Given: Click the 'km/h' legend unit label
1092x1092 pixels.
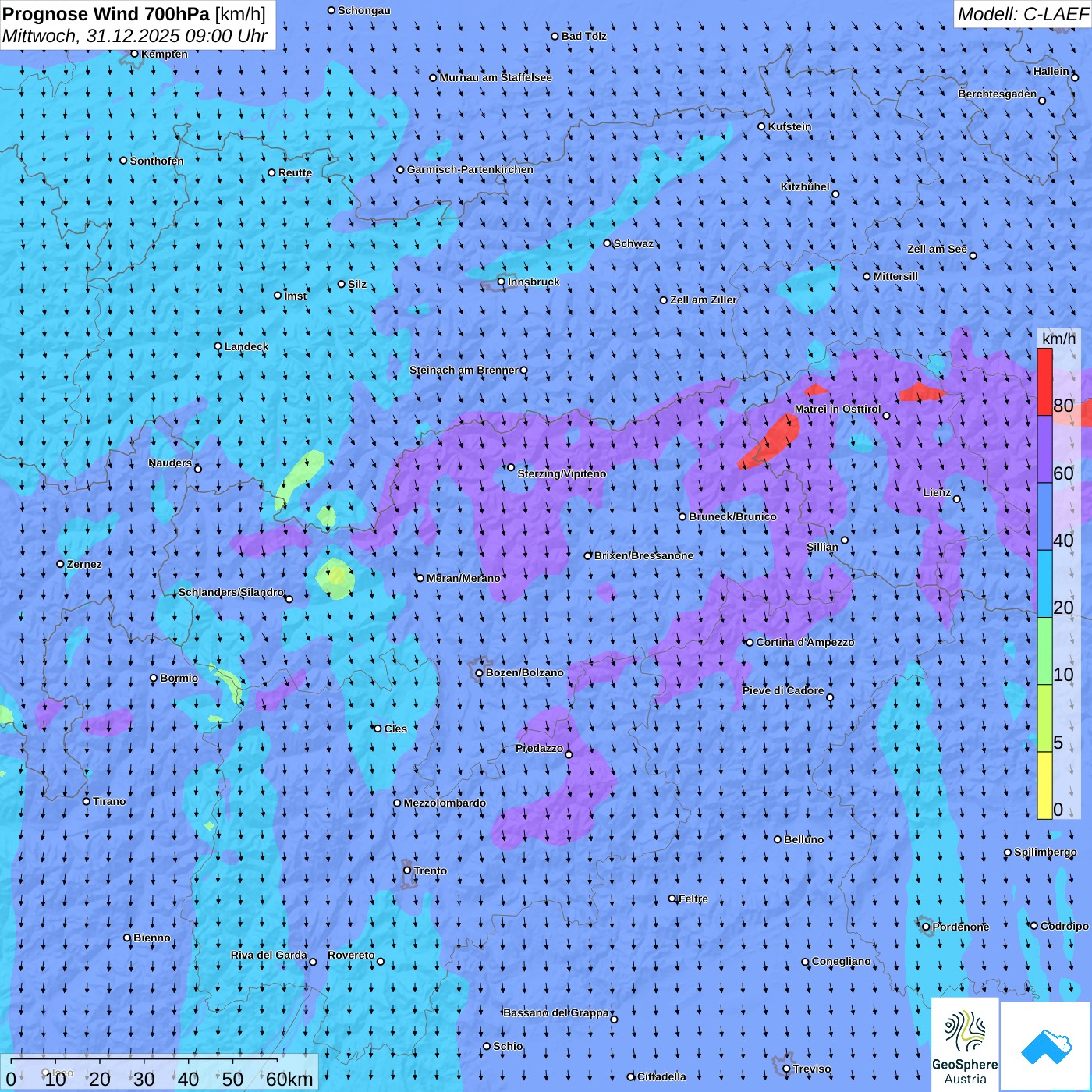Looking at the screenshot, I should point(1058,339).
